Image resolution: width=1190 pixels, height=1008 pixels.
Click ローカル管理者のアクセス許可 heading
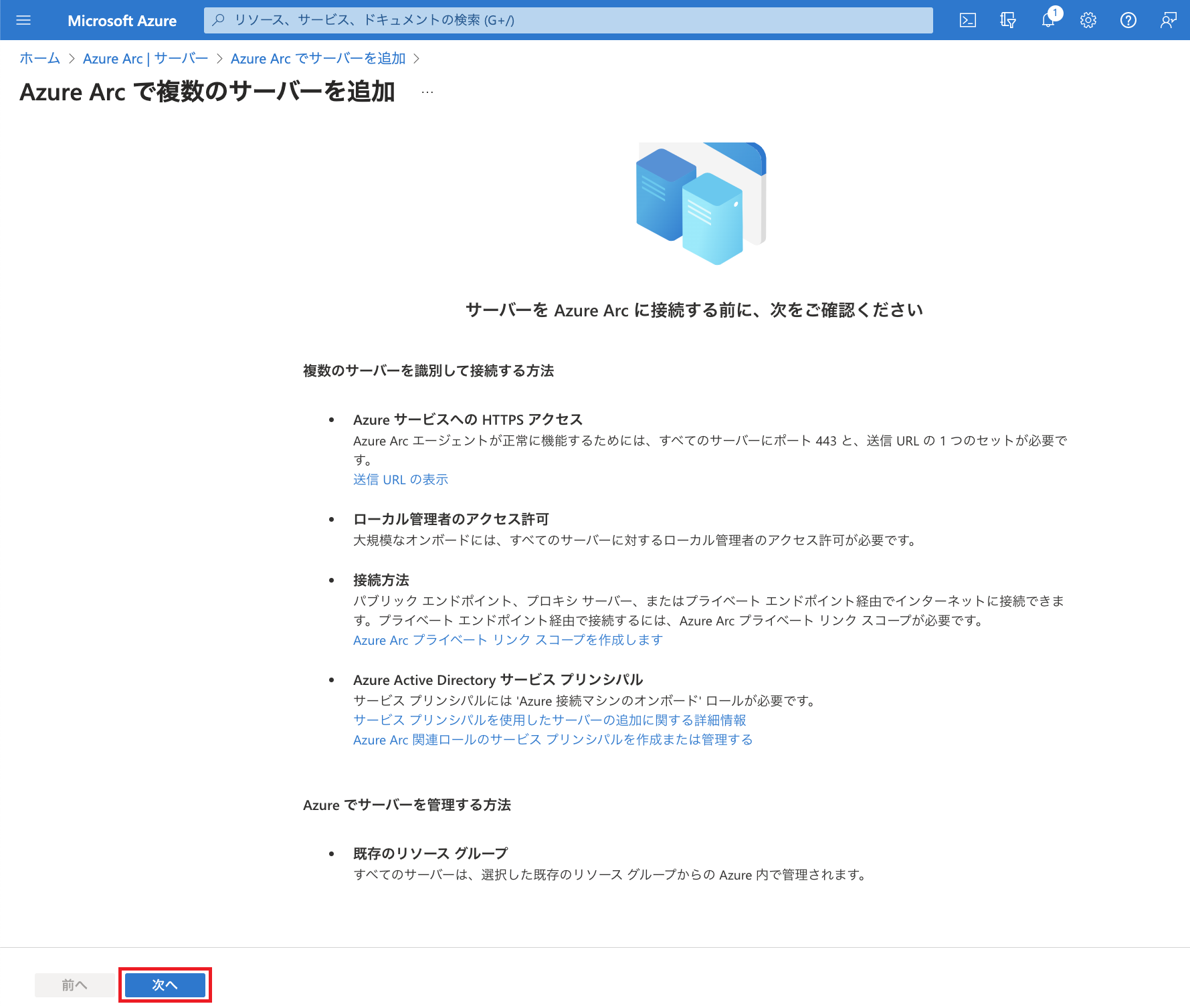pyautogui.click(x=451, y=519)
